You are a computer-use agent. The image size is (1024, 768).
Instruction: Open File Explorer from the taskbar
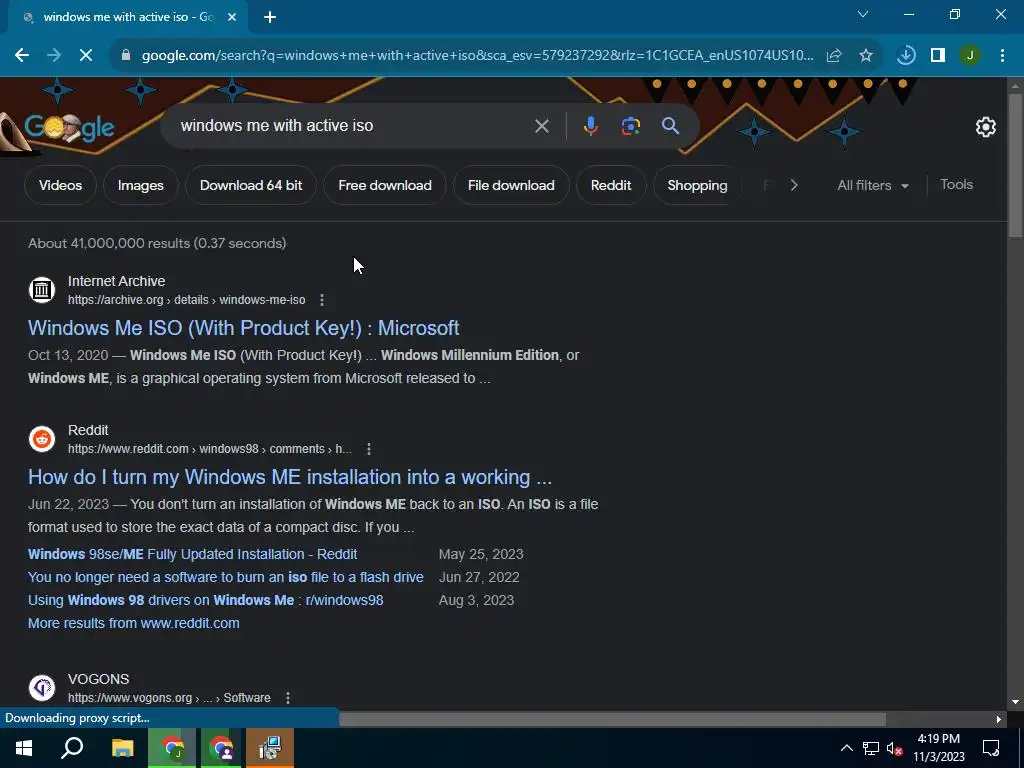point(123,748)
